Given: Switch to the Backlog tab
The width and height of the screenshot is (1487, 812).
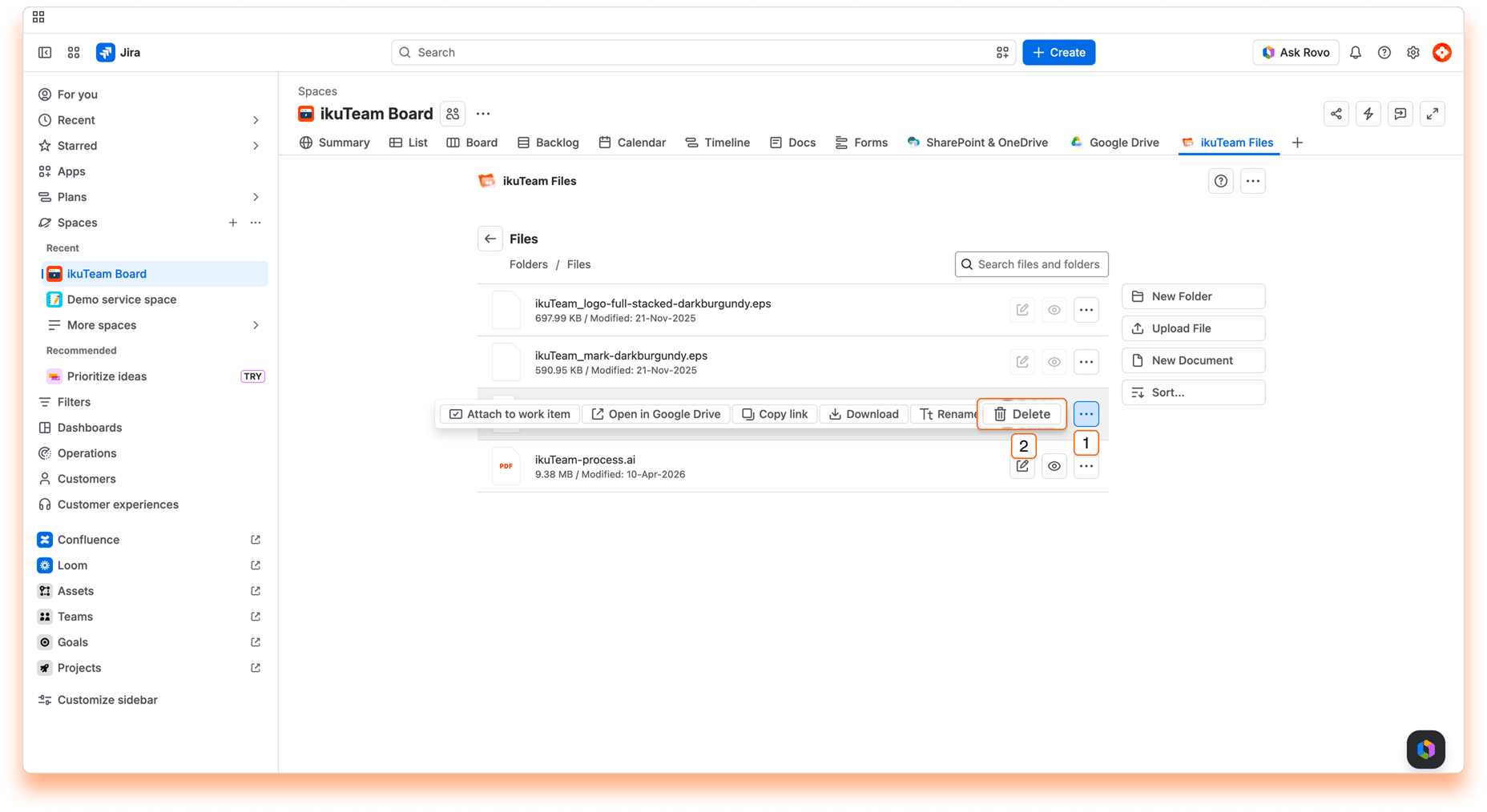Looking at the screenshot, I should coord(548,143).
